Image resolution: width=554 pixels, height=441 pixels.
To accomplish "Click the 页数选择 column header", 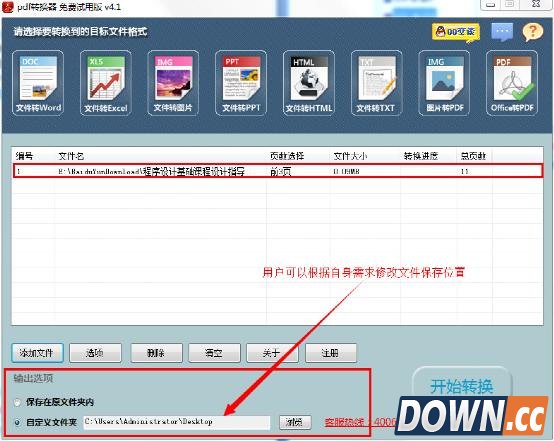I will point(287,156).
